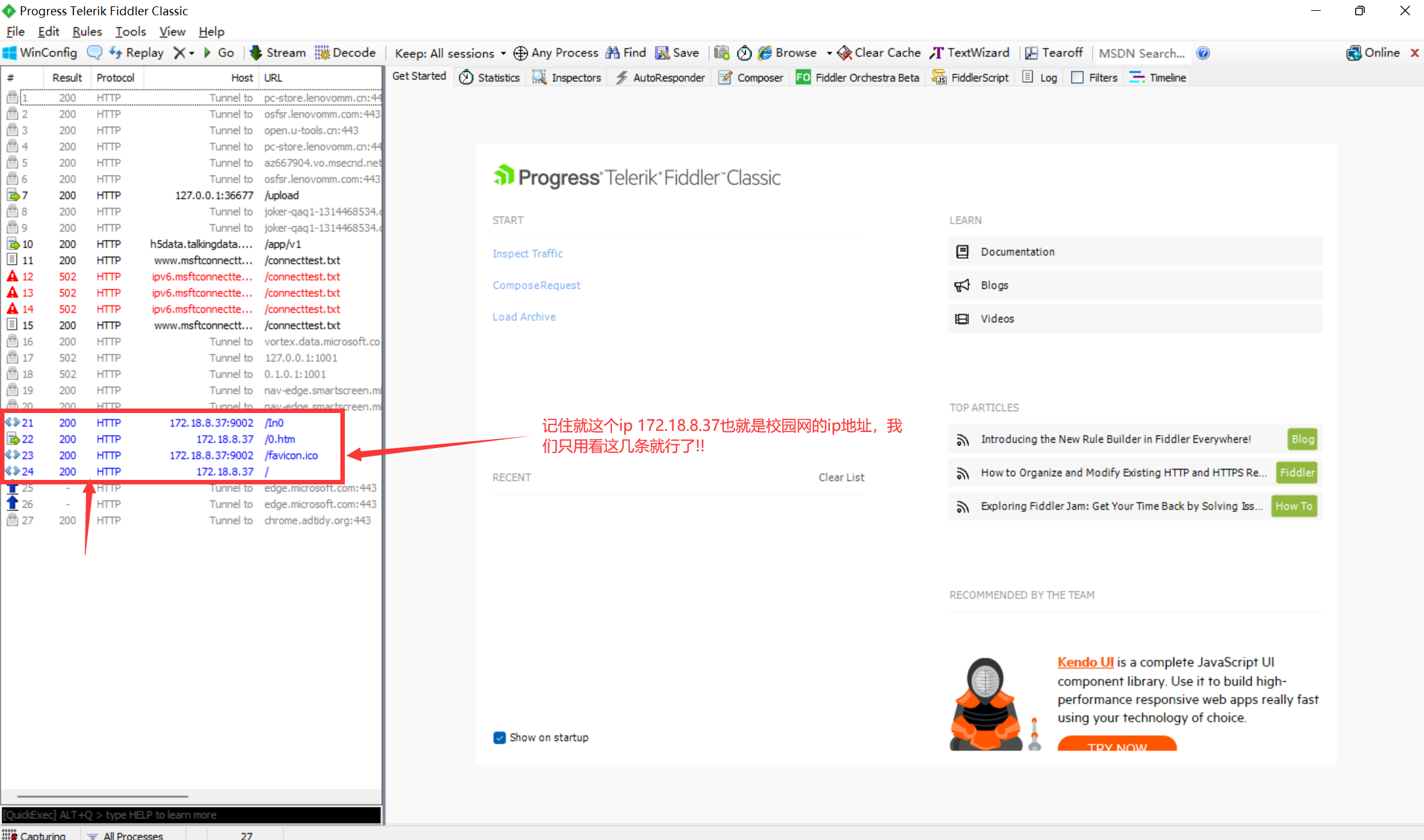Select the Get Started tab
The width and height of the screenshot is (1424, 840).
(419, 76)
